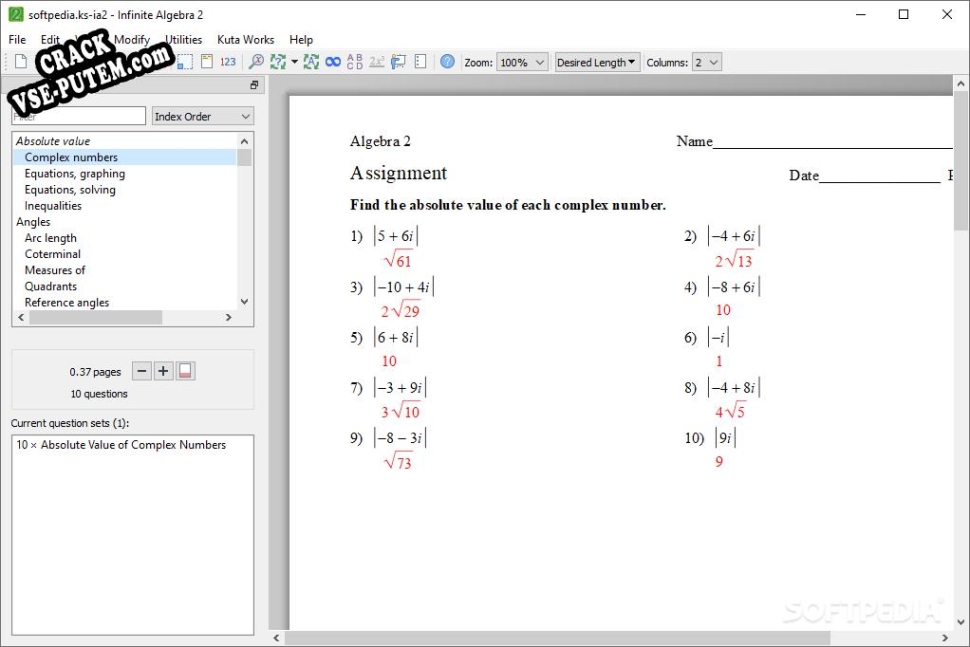
Task: Click the page layout toolbar icon
Action: (207, 61)
